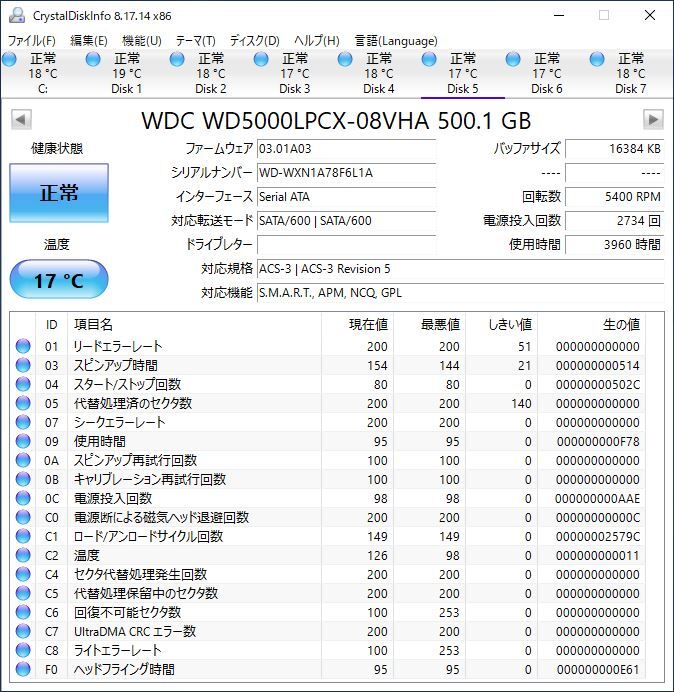Click the 17 °C temperature button
The height and width of the screenshot is (692, 674).
click(x=59, y=280)
